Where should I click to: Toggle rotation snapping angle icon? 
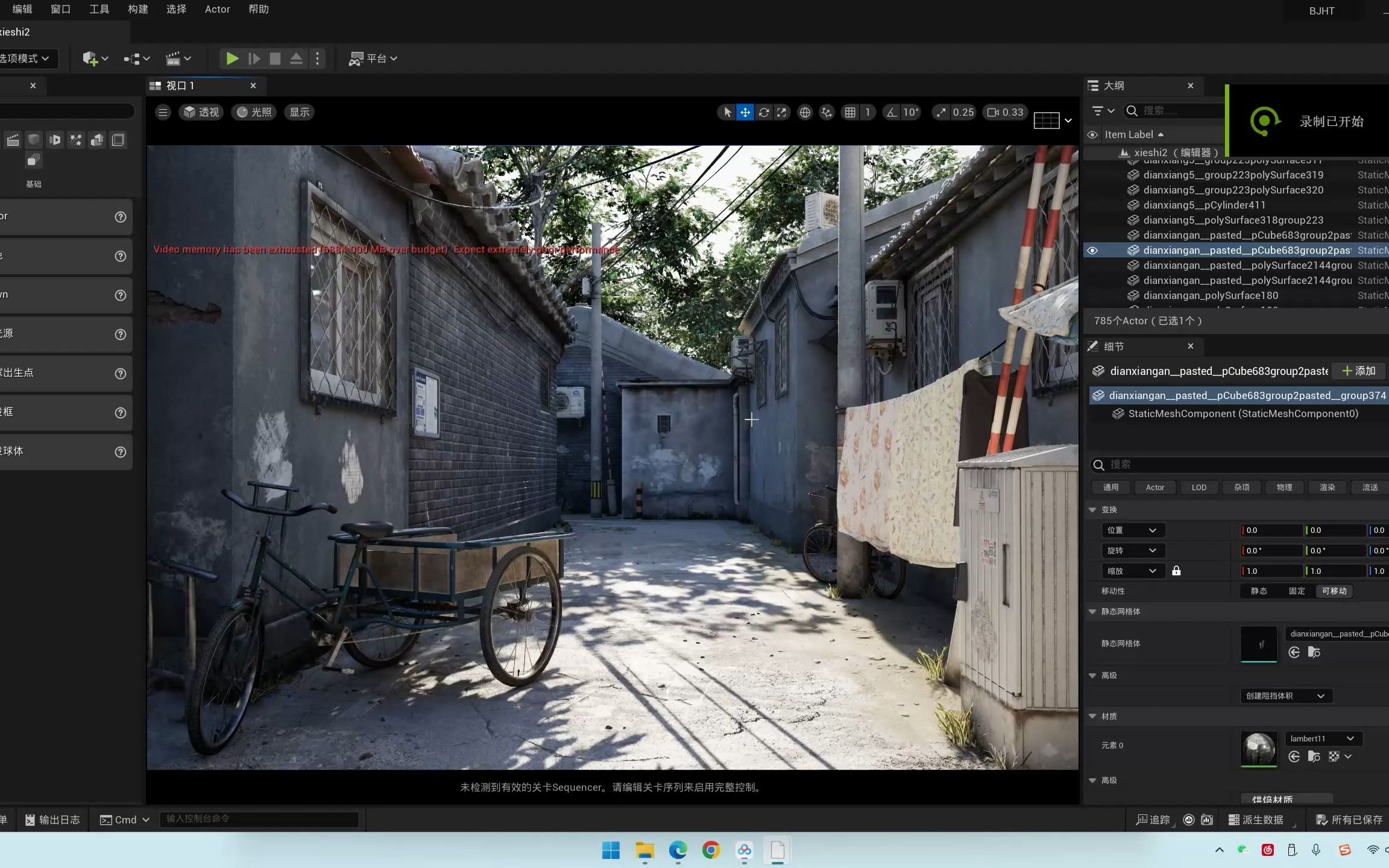click(x=891, y=112)
